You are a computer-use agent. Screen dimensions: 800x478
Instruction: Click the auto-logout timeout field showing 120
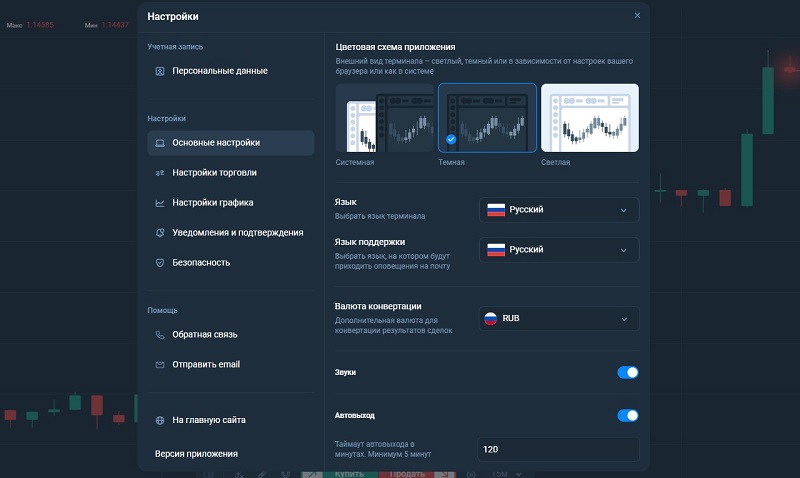558,449
